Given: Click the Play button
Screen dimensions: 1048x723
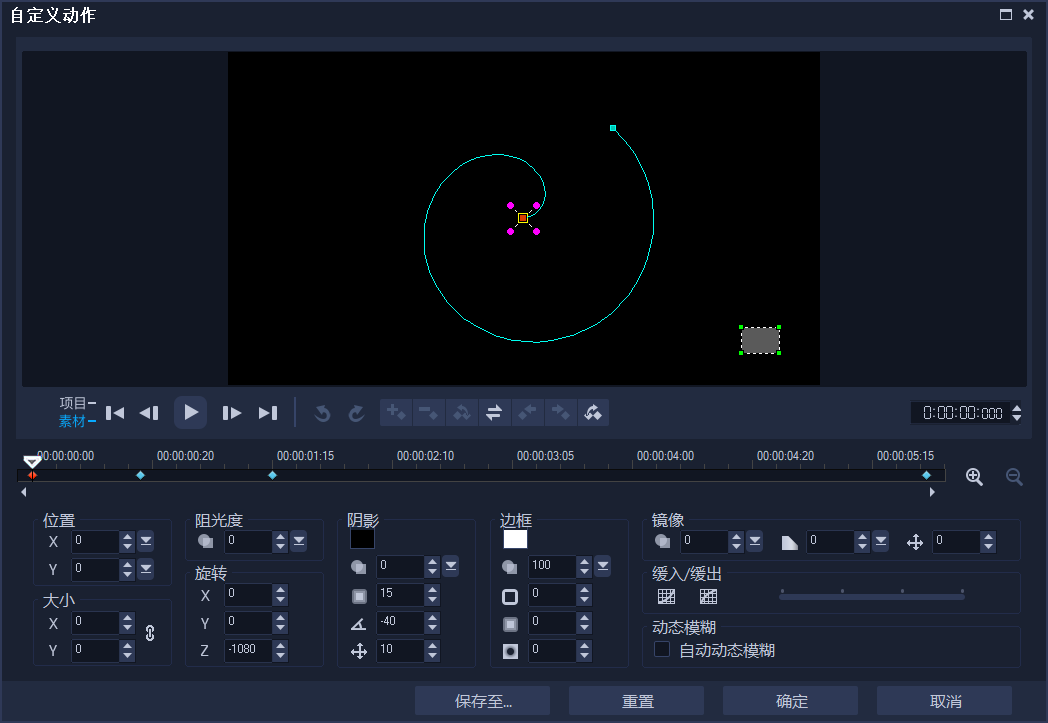Looking at the screenshot, I should (190, 412).
